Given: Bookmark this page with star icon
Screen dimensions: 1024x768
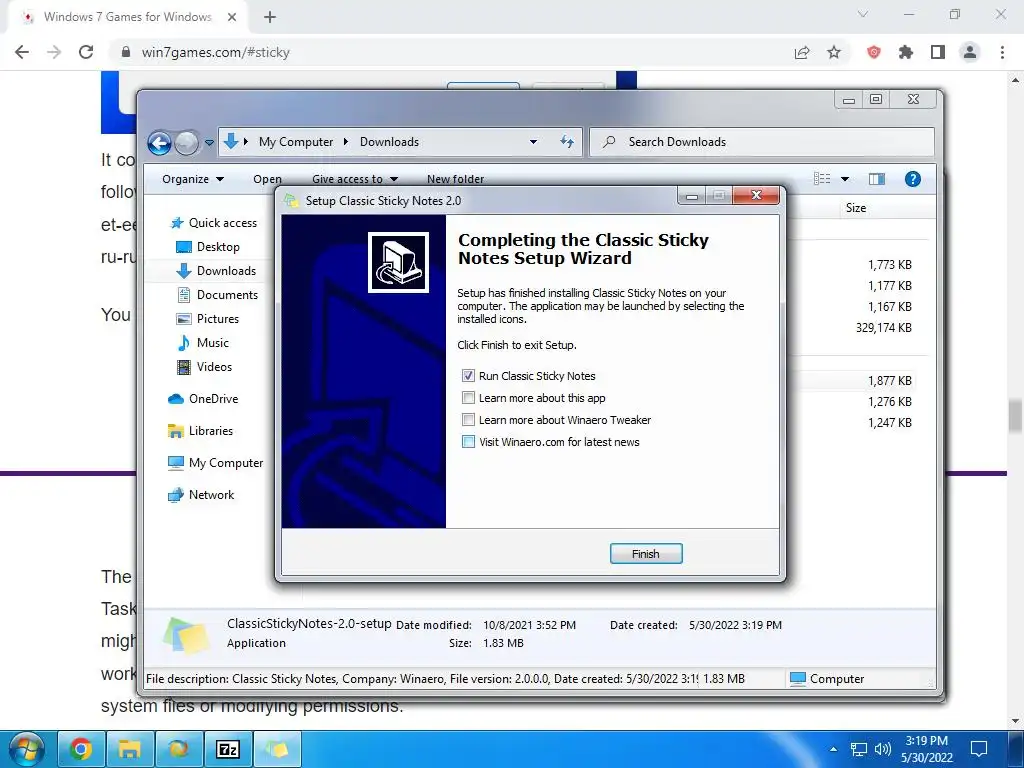Looking at the screenshot, I should pos(834,52).
